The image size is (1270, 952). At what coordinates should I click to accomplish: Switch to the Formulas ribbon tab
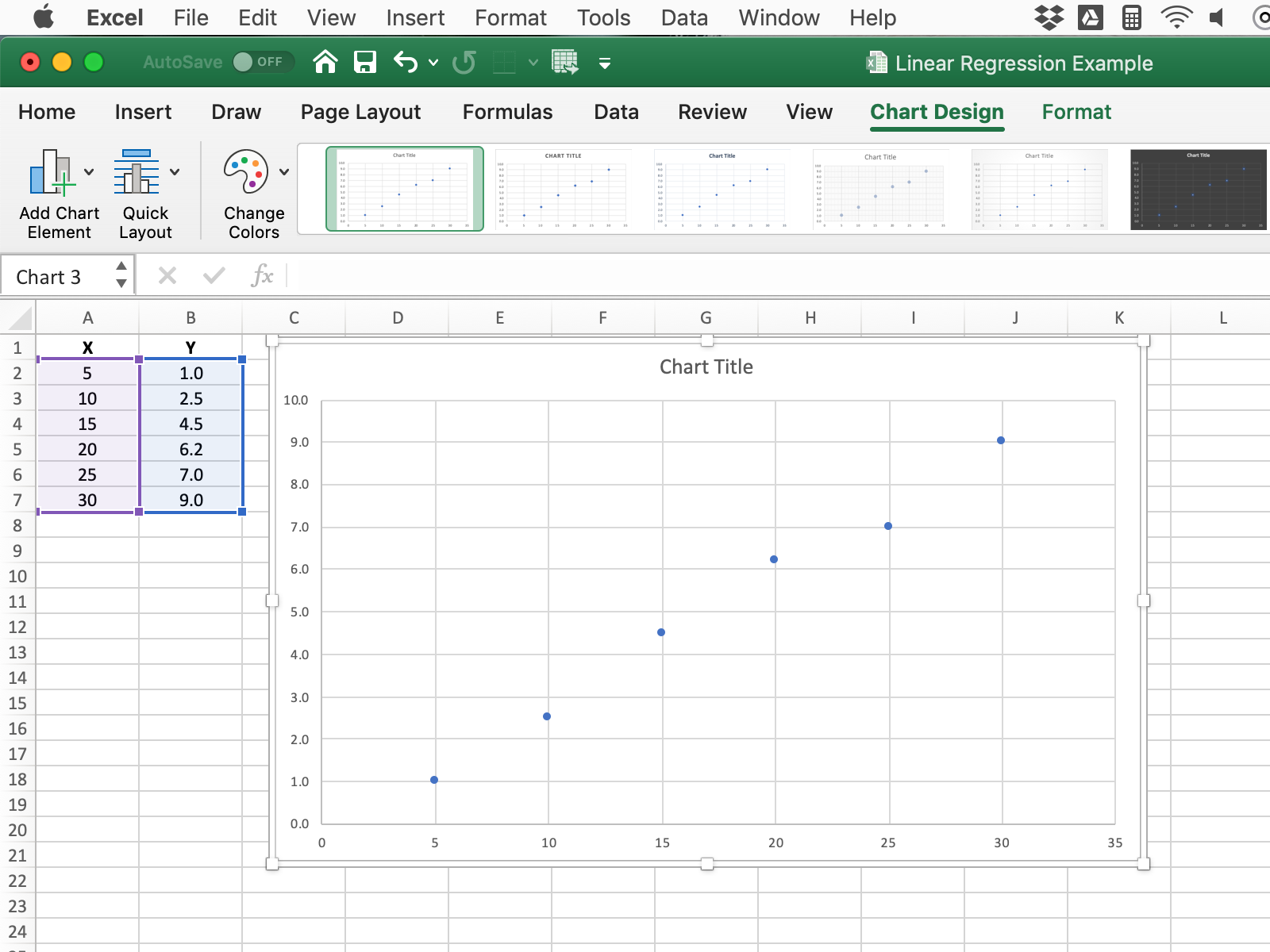click(507, 112)
